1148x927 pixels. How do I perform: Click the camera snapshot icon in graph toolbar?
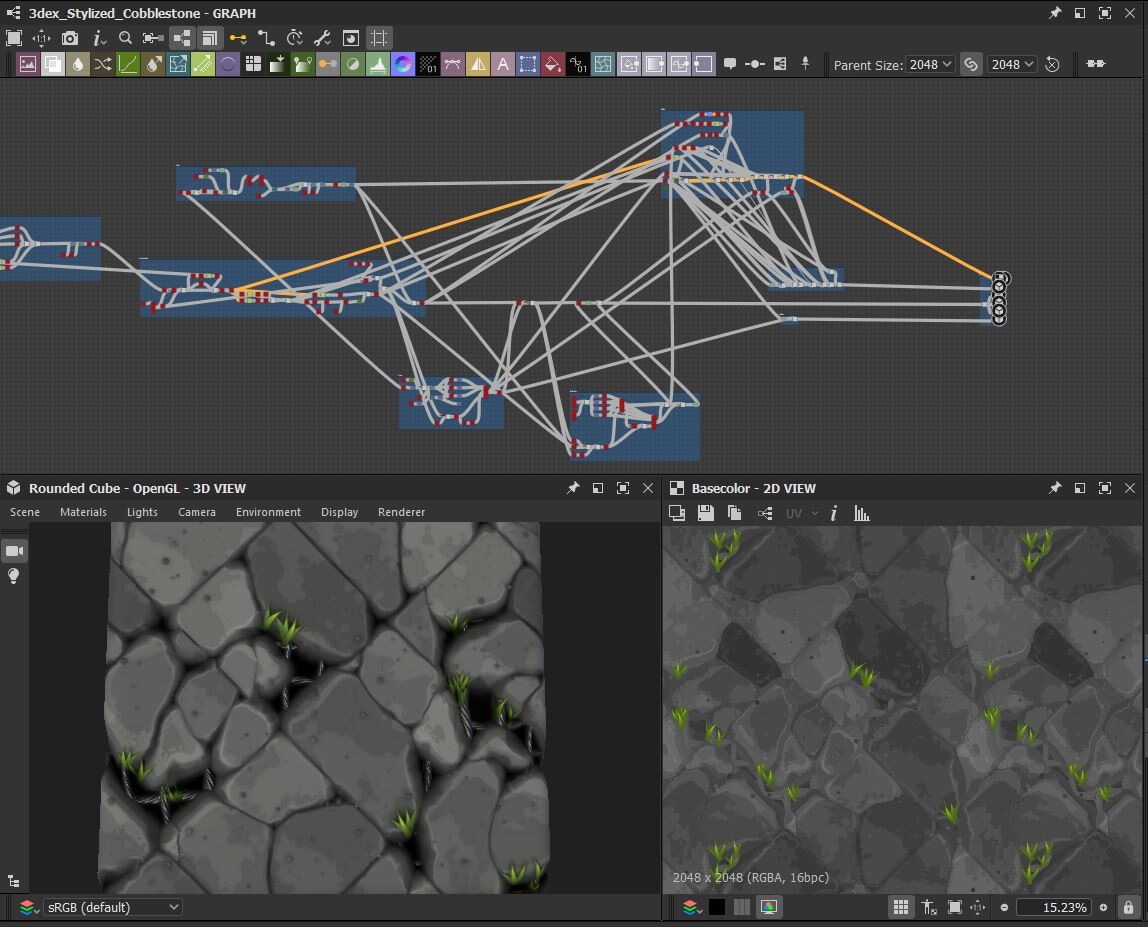(69, 38)
